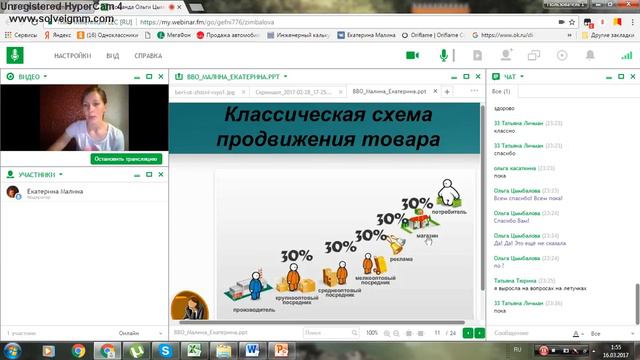This screenshot has height=360, width=640.
Task: Select participant Екатерина Малина
Action: [84, 193]
